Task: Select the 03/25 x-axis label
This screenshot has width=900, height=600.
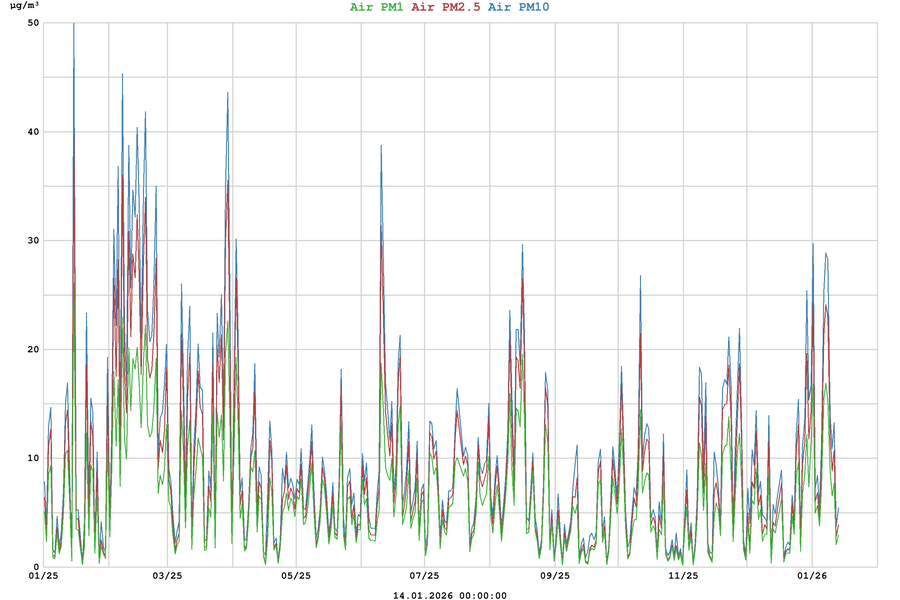Action: pyautogui.click(x=167, y=576)
